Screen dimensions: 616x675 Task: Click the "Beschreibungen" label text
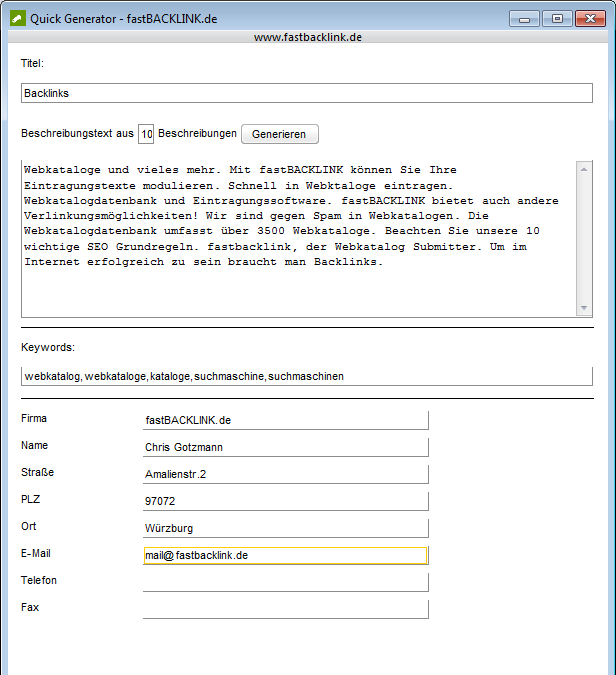[197, 133]
